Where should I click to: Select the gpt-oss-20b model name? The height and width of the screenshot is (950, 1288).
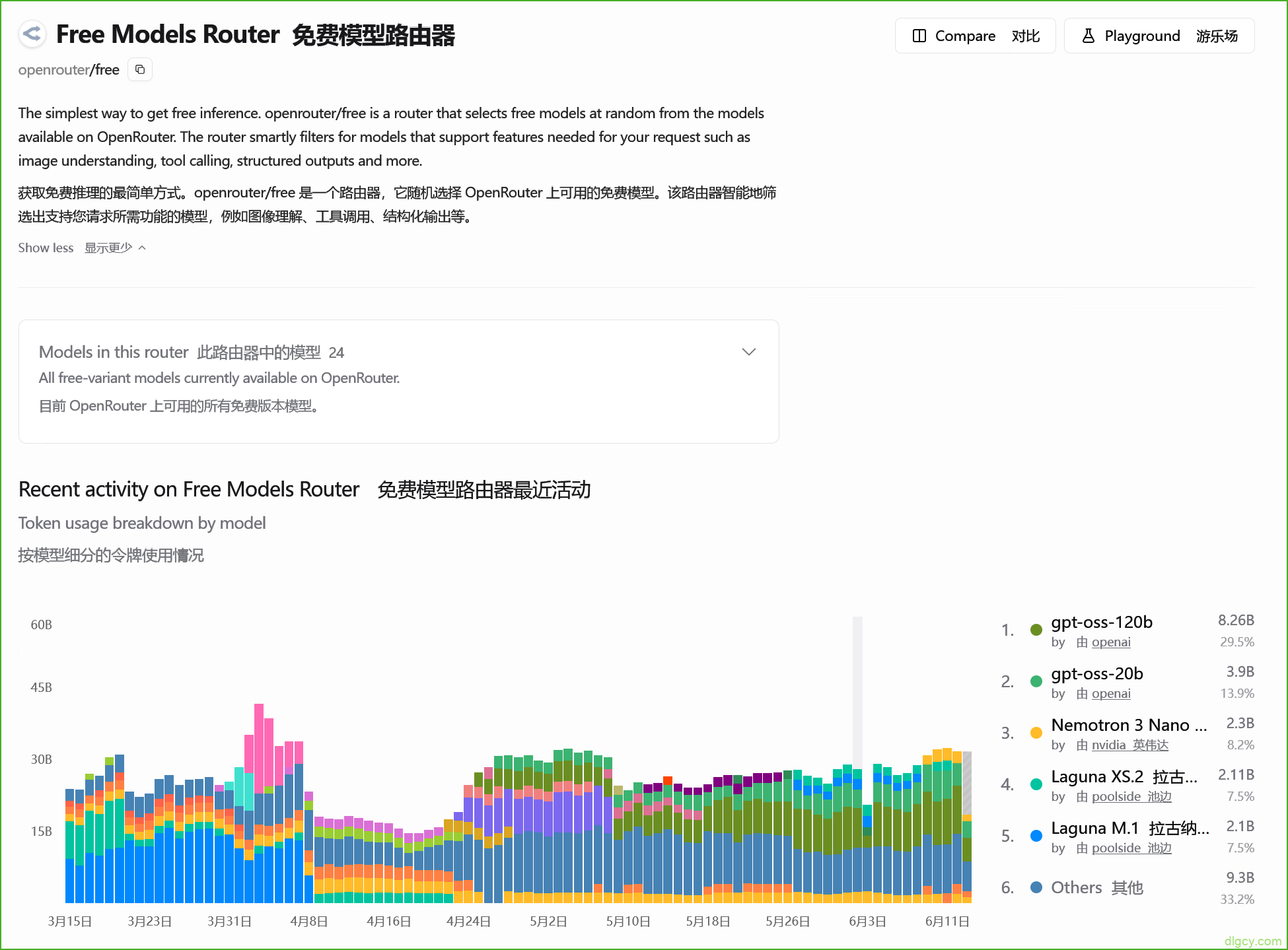click(x=1097, y=673)
